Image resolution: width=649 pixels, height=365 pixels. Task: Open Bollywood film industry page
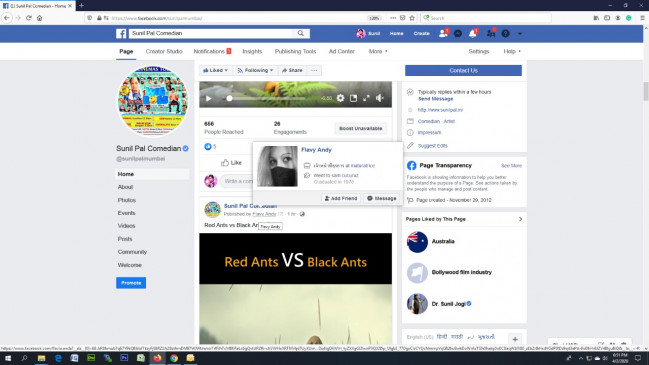(462, 272)
